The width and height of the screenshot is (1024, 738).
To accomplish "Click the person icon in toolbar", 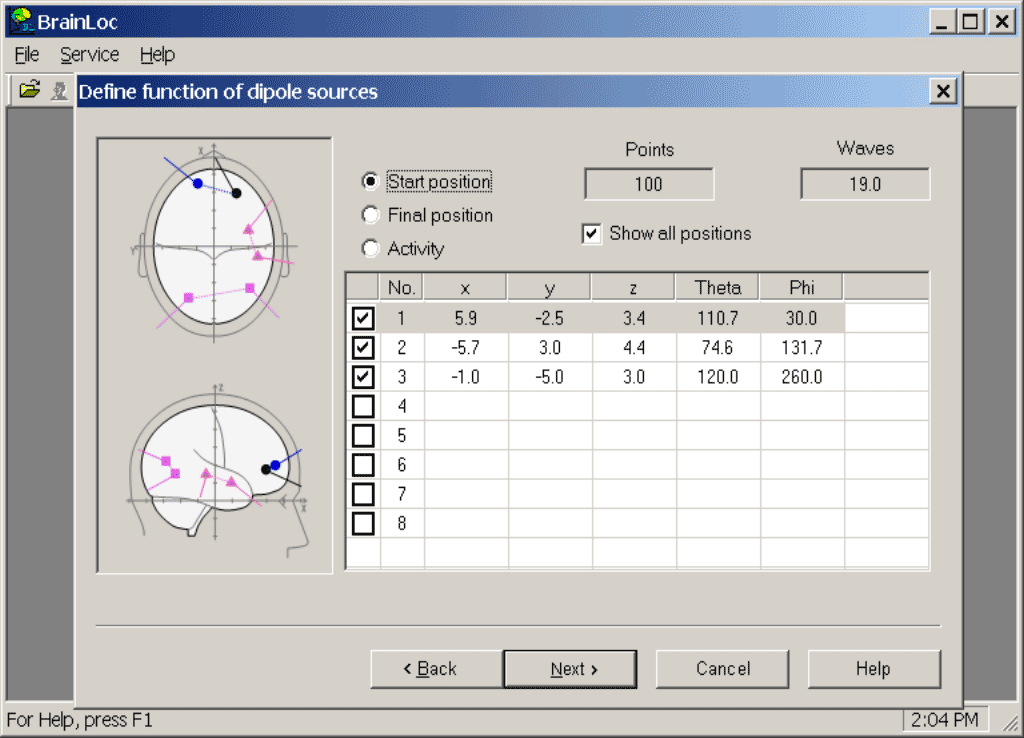I will (59, 90).
